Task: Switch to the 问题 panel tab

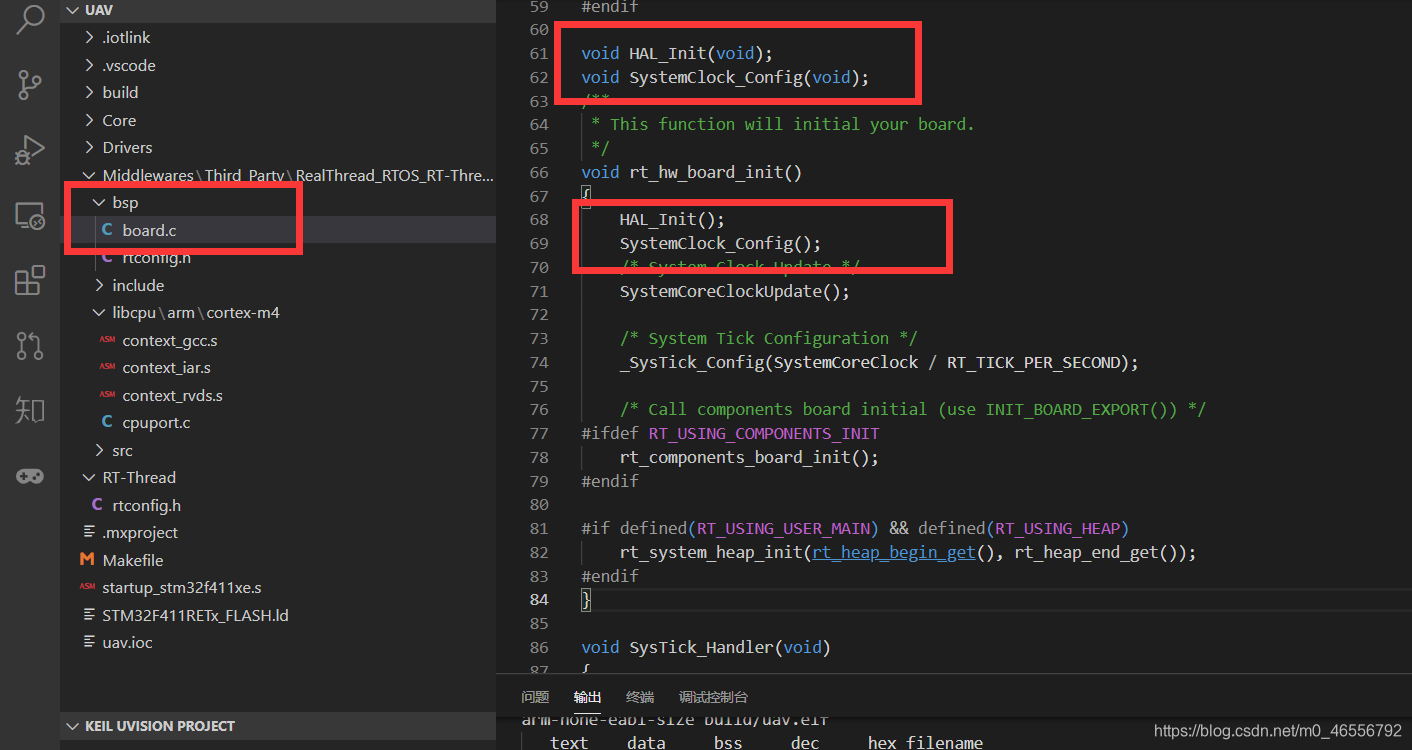Action: point(535,697)
